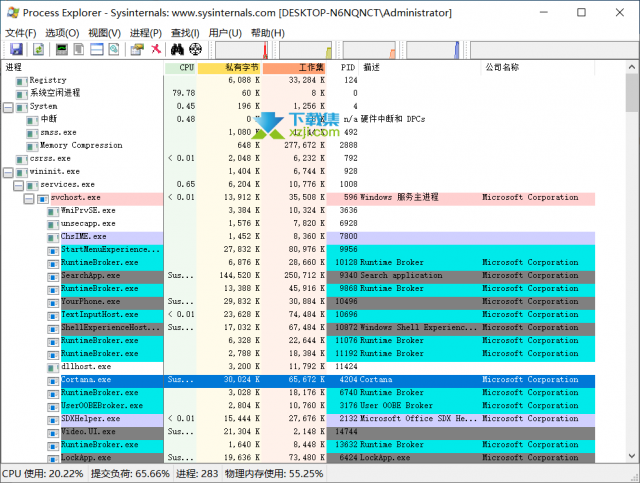Click the scrollbar down arrow
The height and width of the screenshot is (483, 640).
(x=632, y=456)
